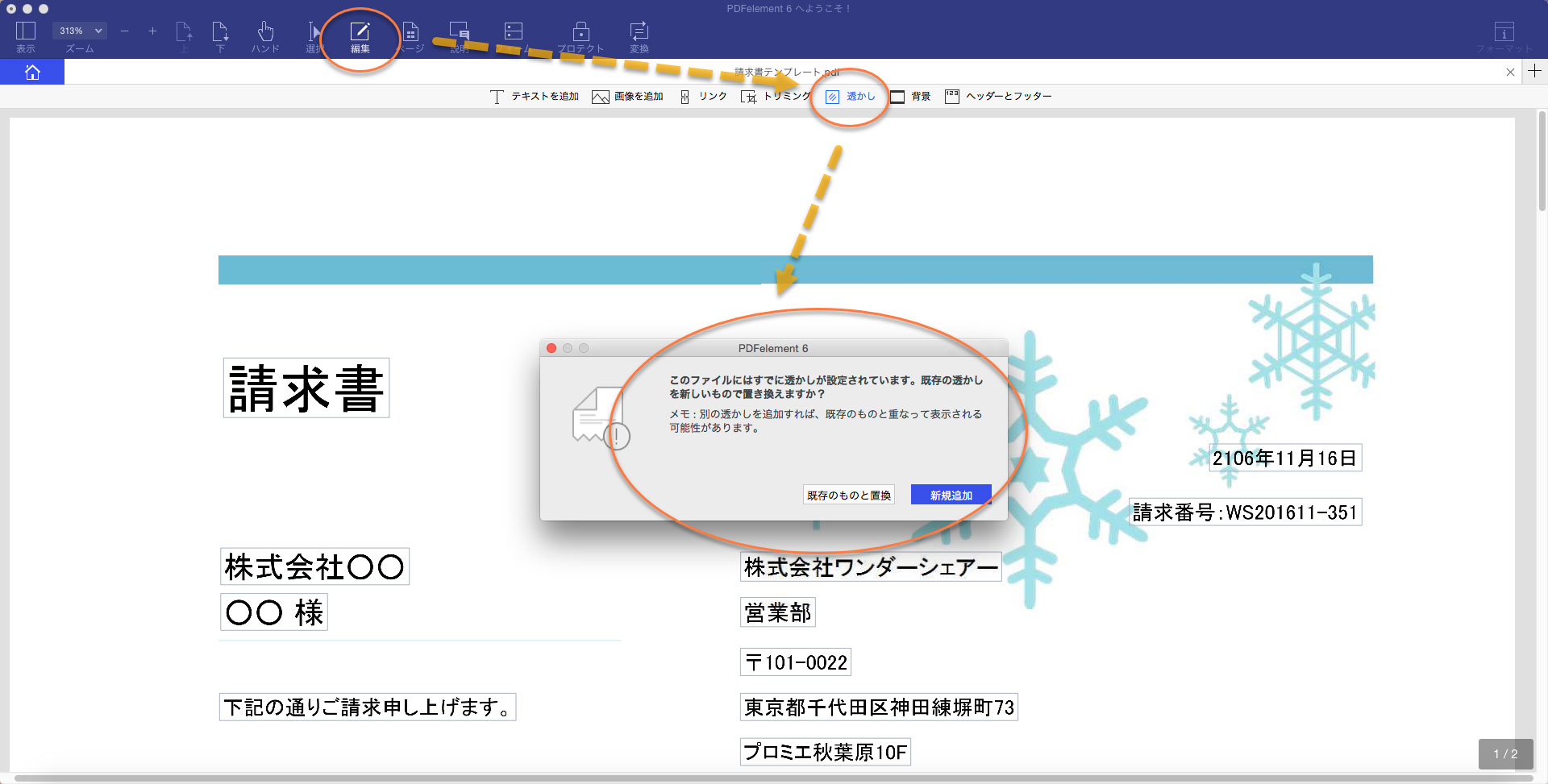Viewport: 1548px width, 784px height.
Task: Click the date 2106年11月16日
Action: click(x=1285, y=458)
